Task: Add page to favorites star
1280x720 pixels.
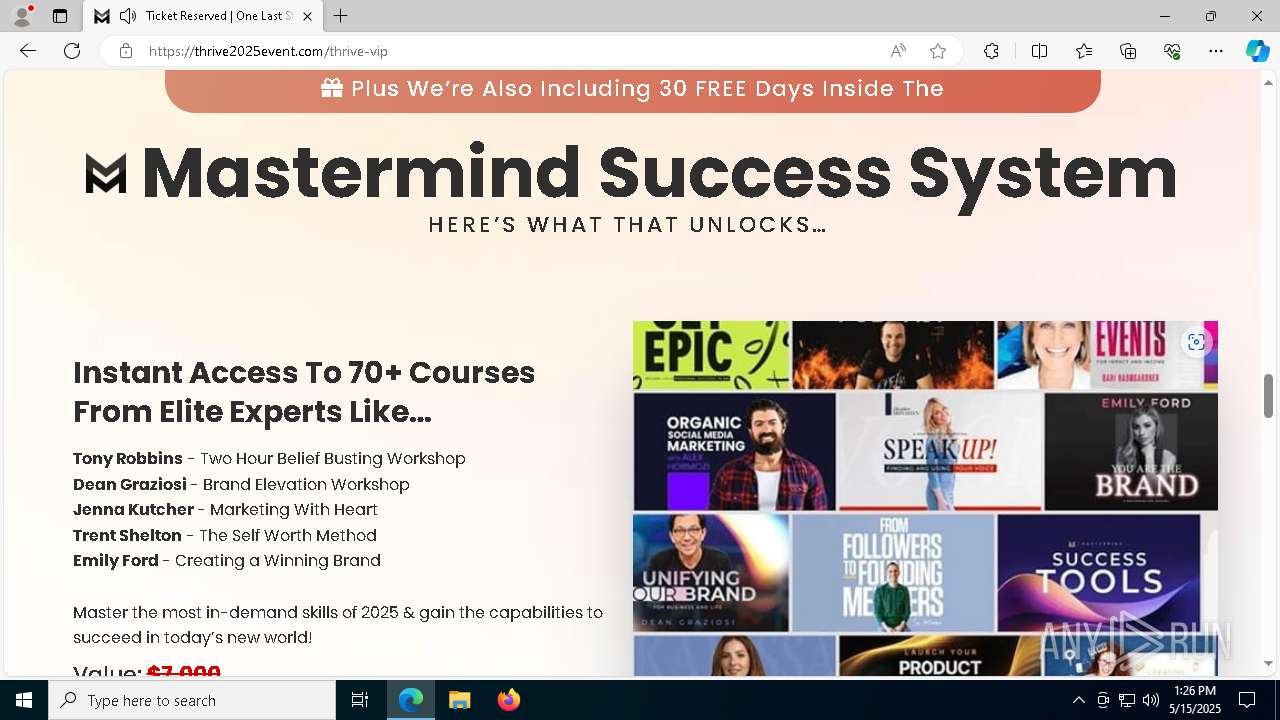Action: pos(938,51)
